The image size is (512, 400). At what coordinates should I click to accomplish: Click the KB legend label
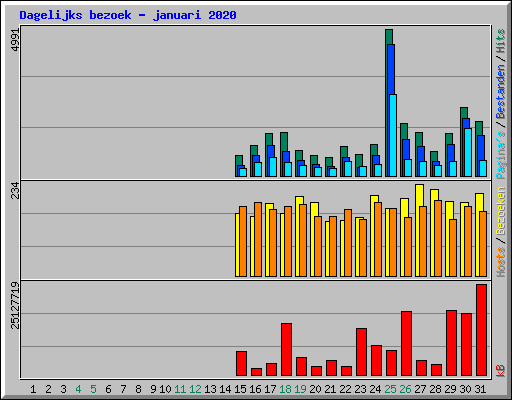(500, 371)
